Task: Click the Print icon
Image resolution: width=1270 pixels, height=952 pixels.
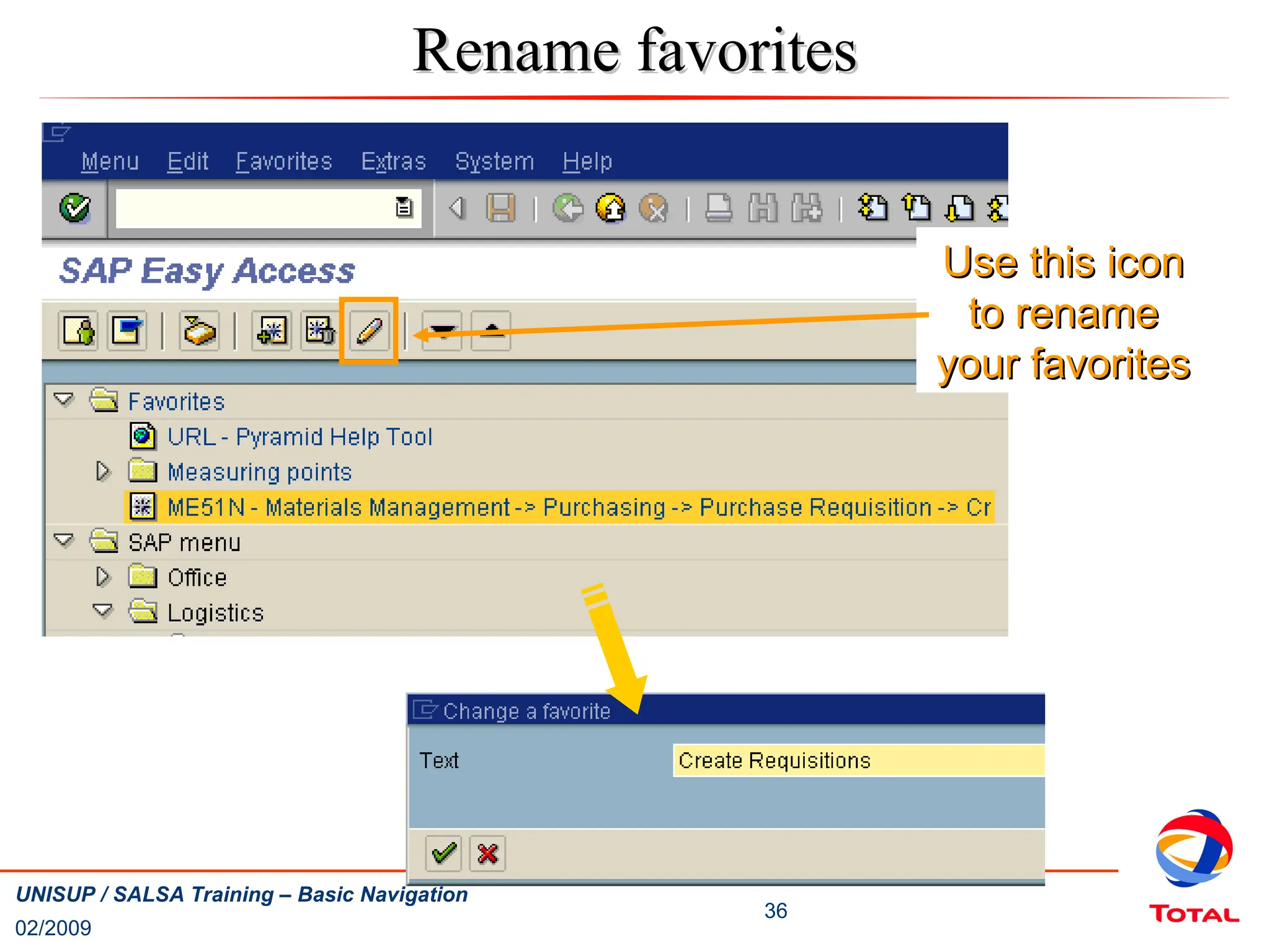Action: pyautogui.click(x=719, y=208)
